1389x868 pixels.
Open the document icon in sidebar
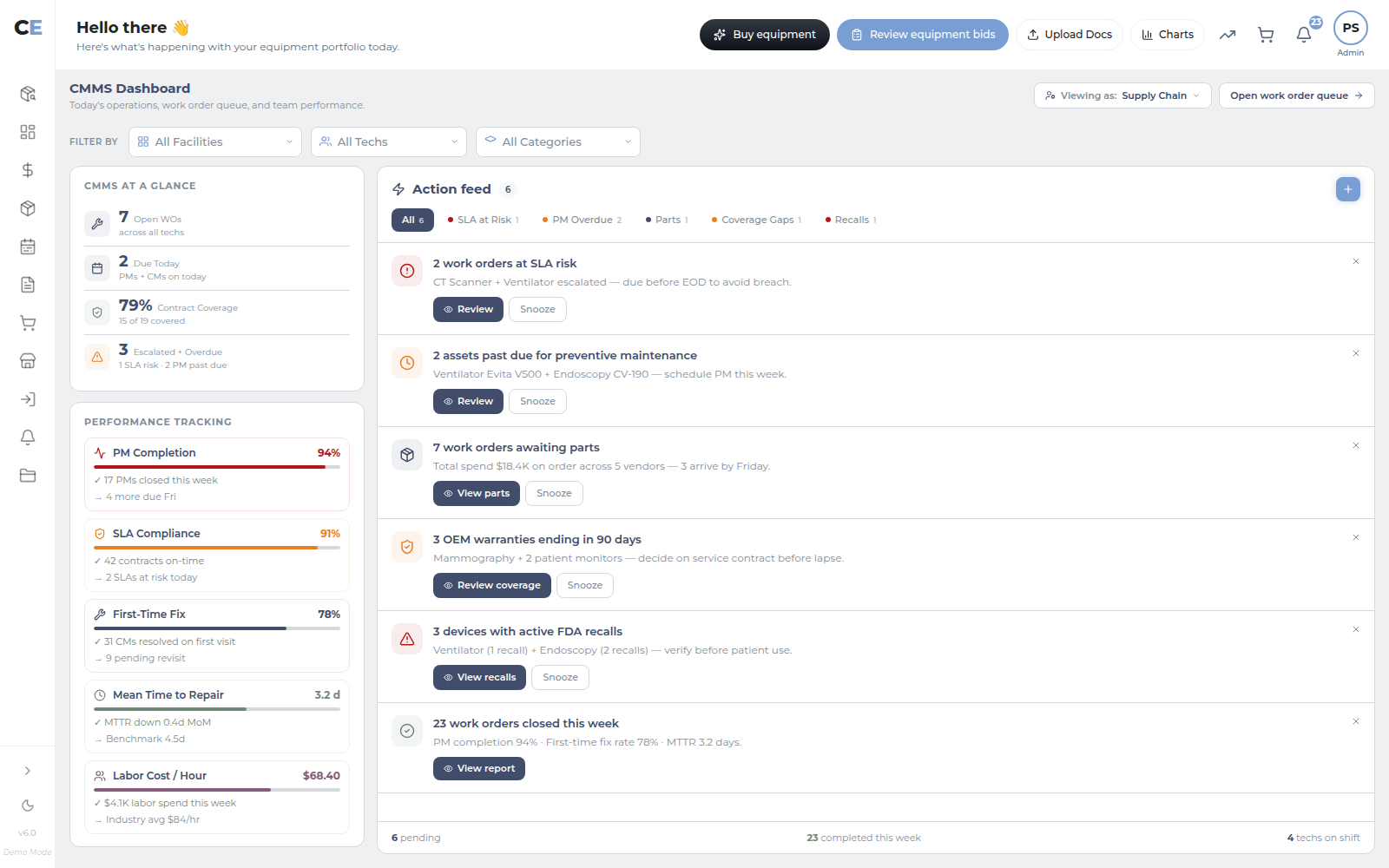(x=28, y=285)
